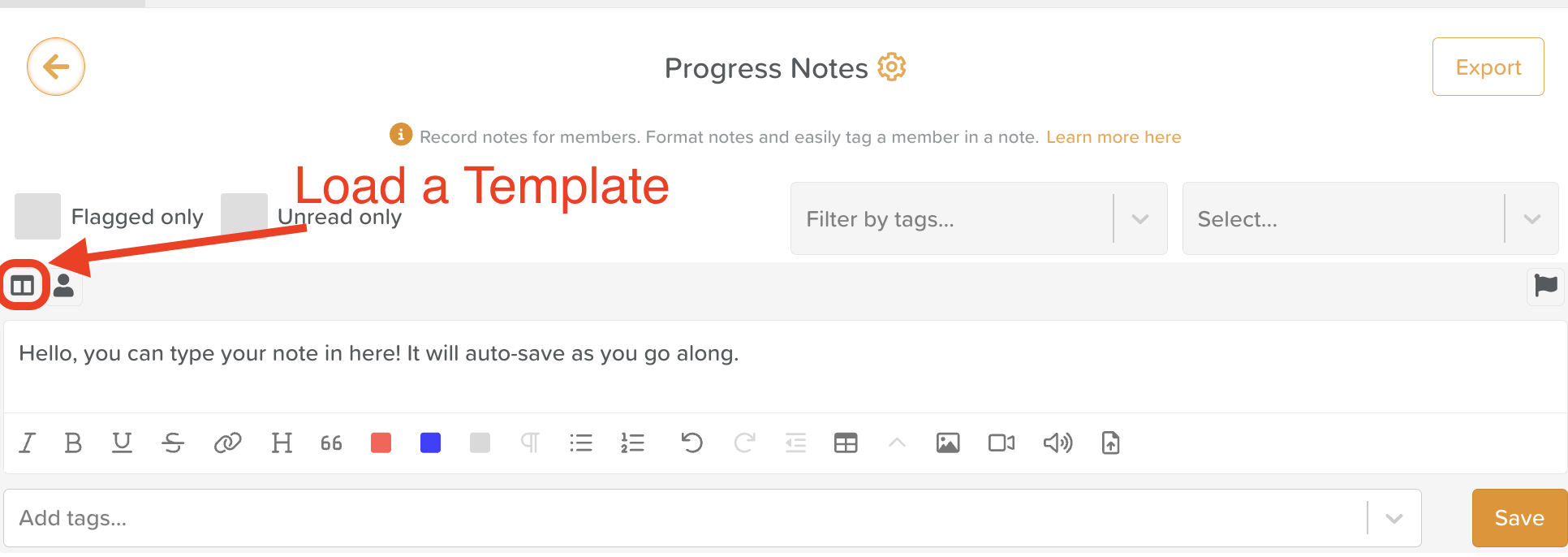Viewport: 1568px width, 557px height.
Task: Save the progress note
Action: coord(1518,518)
